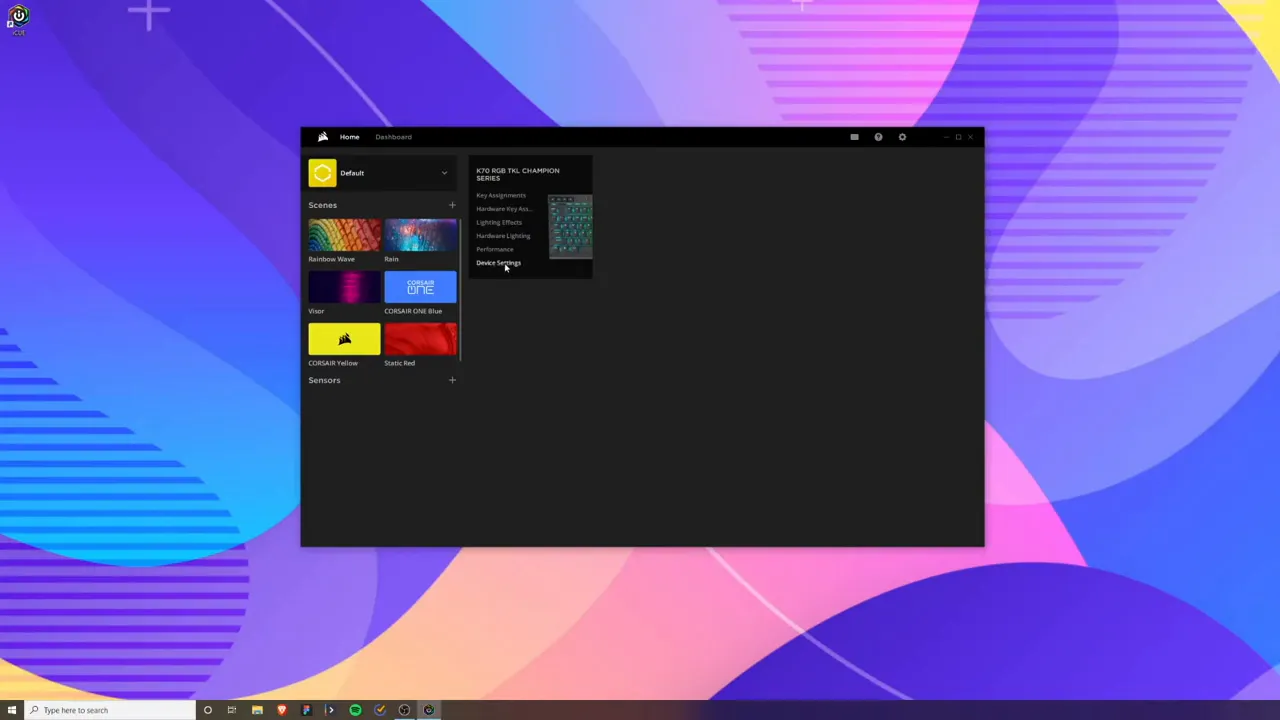Open iCUE settings via the gear icon
This screenshot has width=1280, height=720.
[902, 137]
